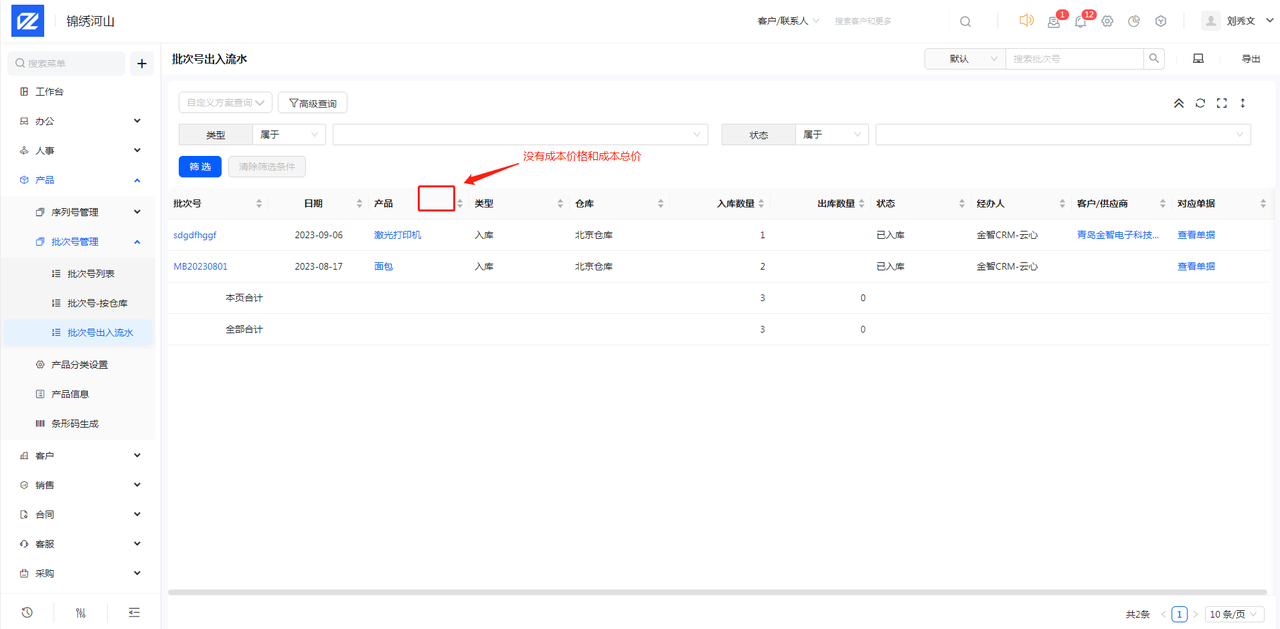Expand the 办公 sidebar menu

80,121
